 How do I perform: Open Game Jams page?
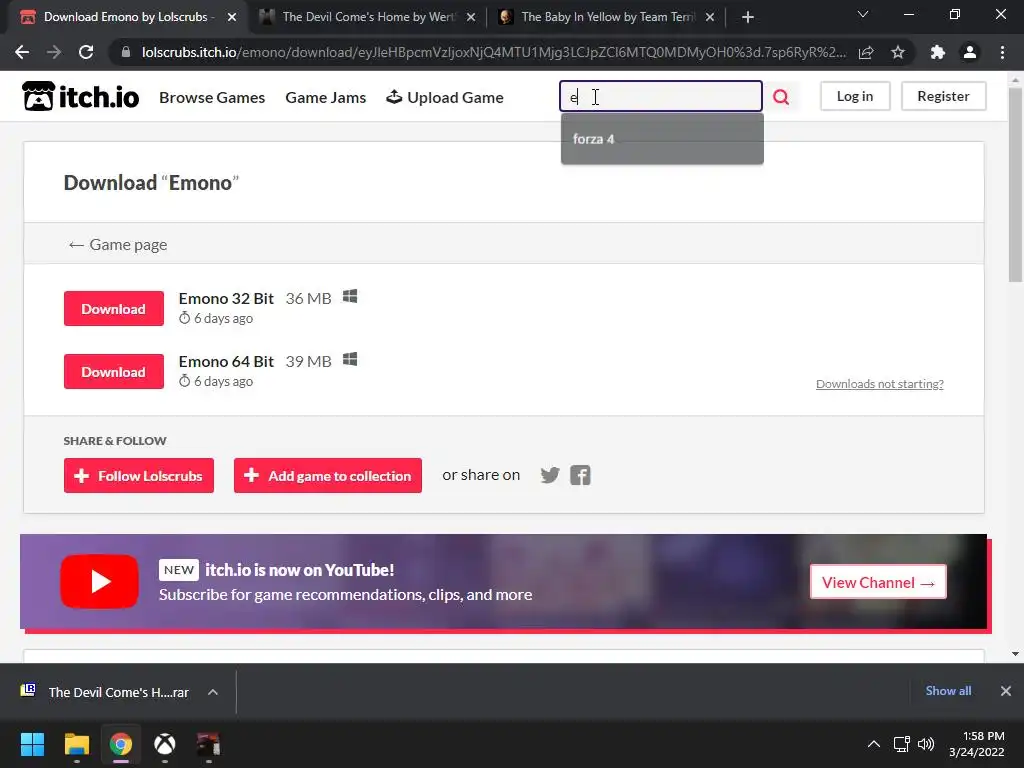(x=325, y=97)
